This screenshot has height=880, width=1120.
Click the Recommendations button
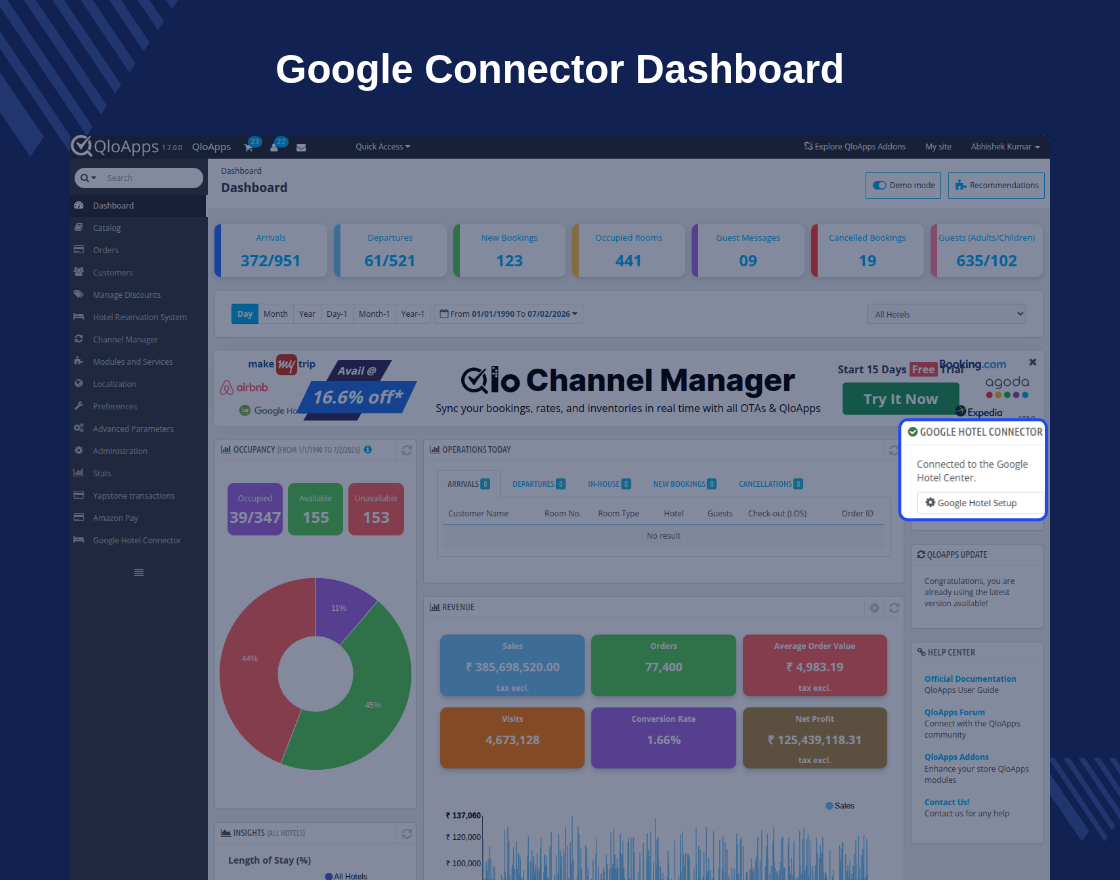[x=996, y=185]
